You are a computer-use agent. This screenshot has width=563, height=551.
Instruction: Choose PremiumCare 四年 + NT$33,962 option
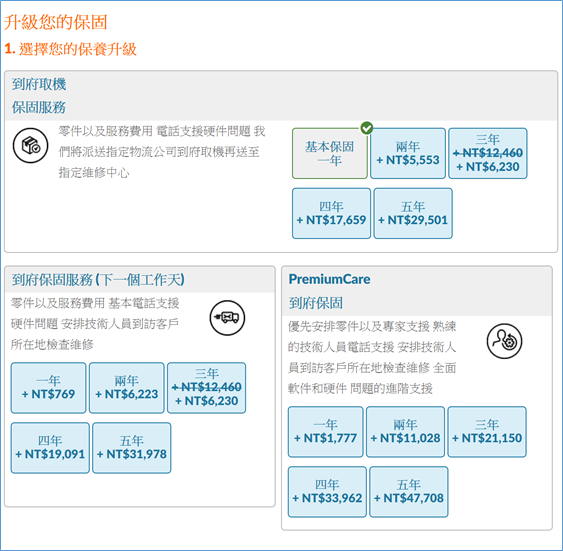point(327,491)
